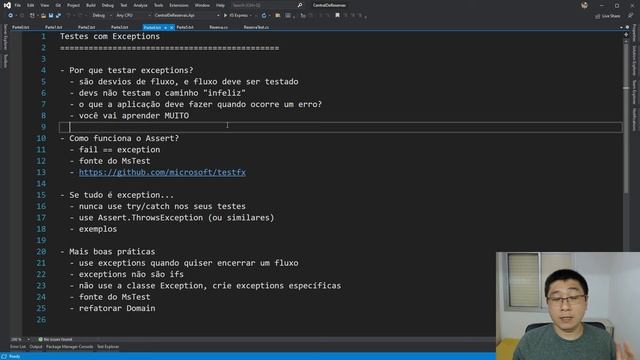Open the View menu

pyautogui.click(x=44, y=5)
